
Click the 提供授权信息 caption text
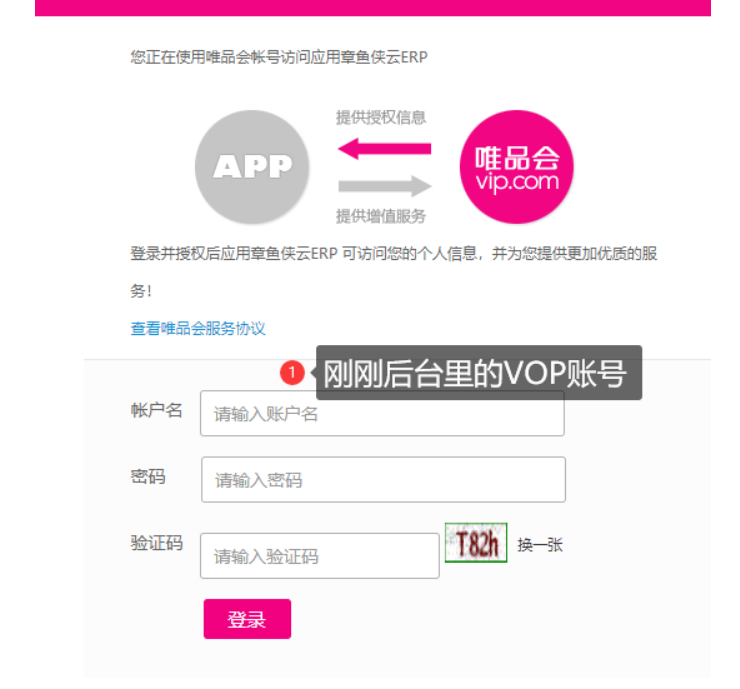pyautogui.click(x=381, y=118)
